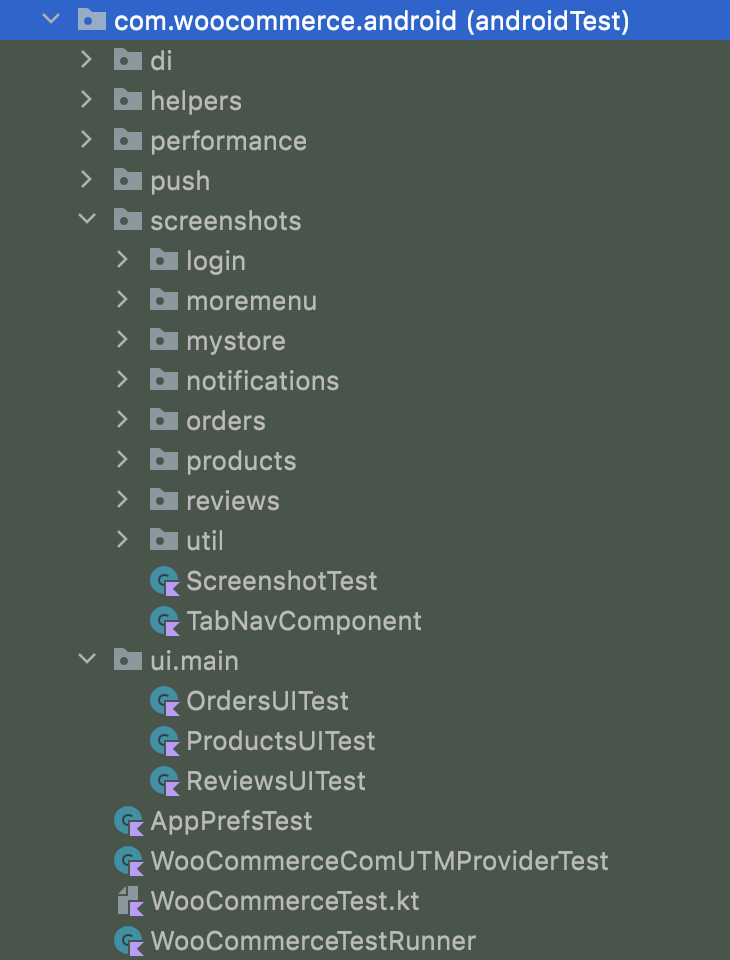This screenshot has width=730, height=960.
Task: Select the orders package name
Action: (x=226, y=421)
